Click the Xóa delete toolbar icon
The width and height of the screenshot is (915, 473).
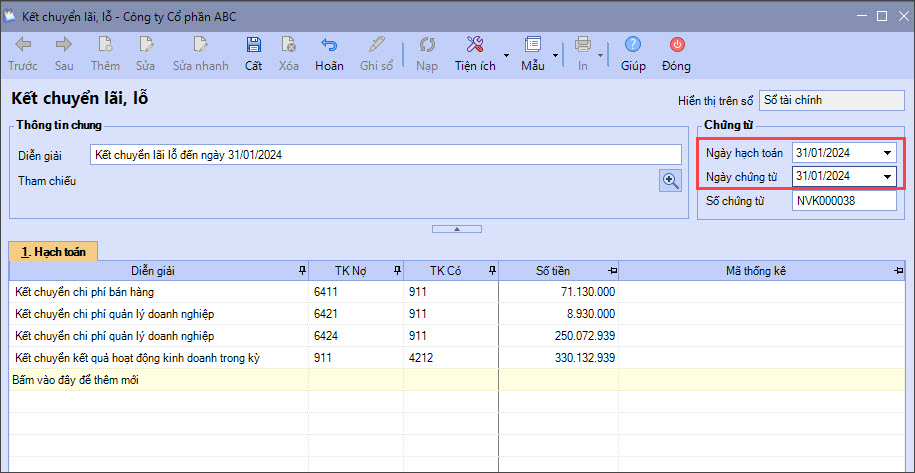(x=289, y=45)
